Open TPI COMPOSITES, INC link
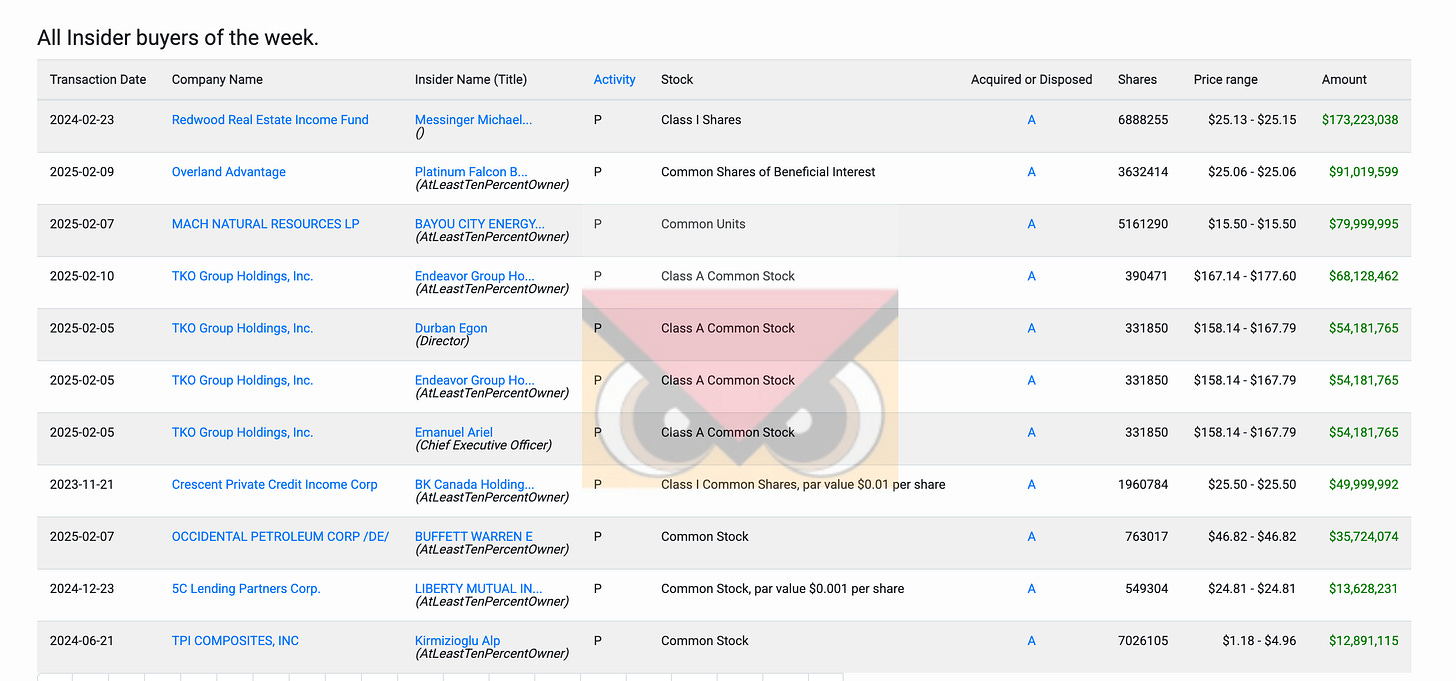The width and height of the screenshot is (1456, 681). pyautogui.click(x=235, y=639)
